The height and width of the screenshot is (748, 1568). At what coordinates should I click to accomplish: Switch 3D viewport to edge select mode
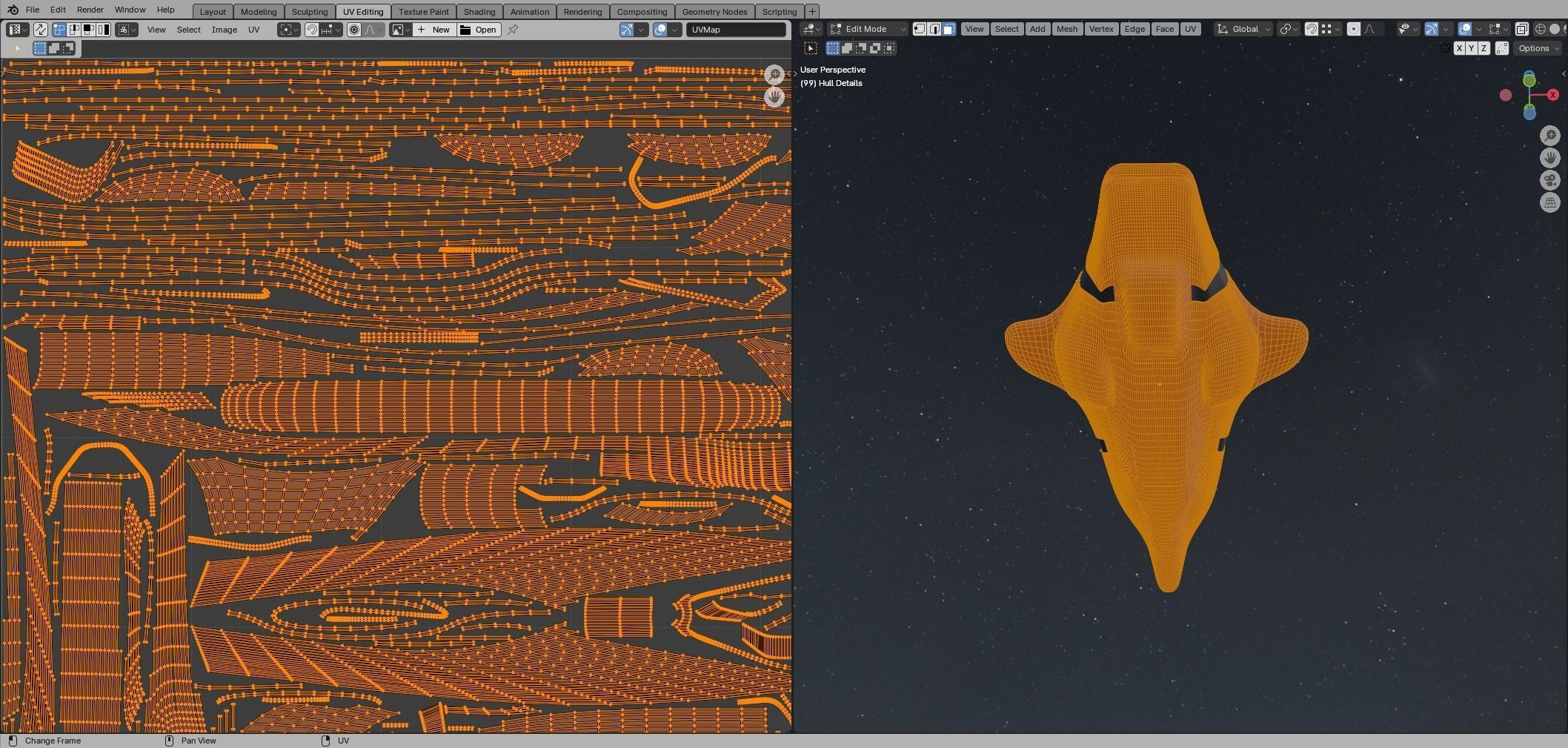934,29
